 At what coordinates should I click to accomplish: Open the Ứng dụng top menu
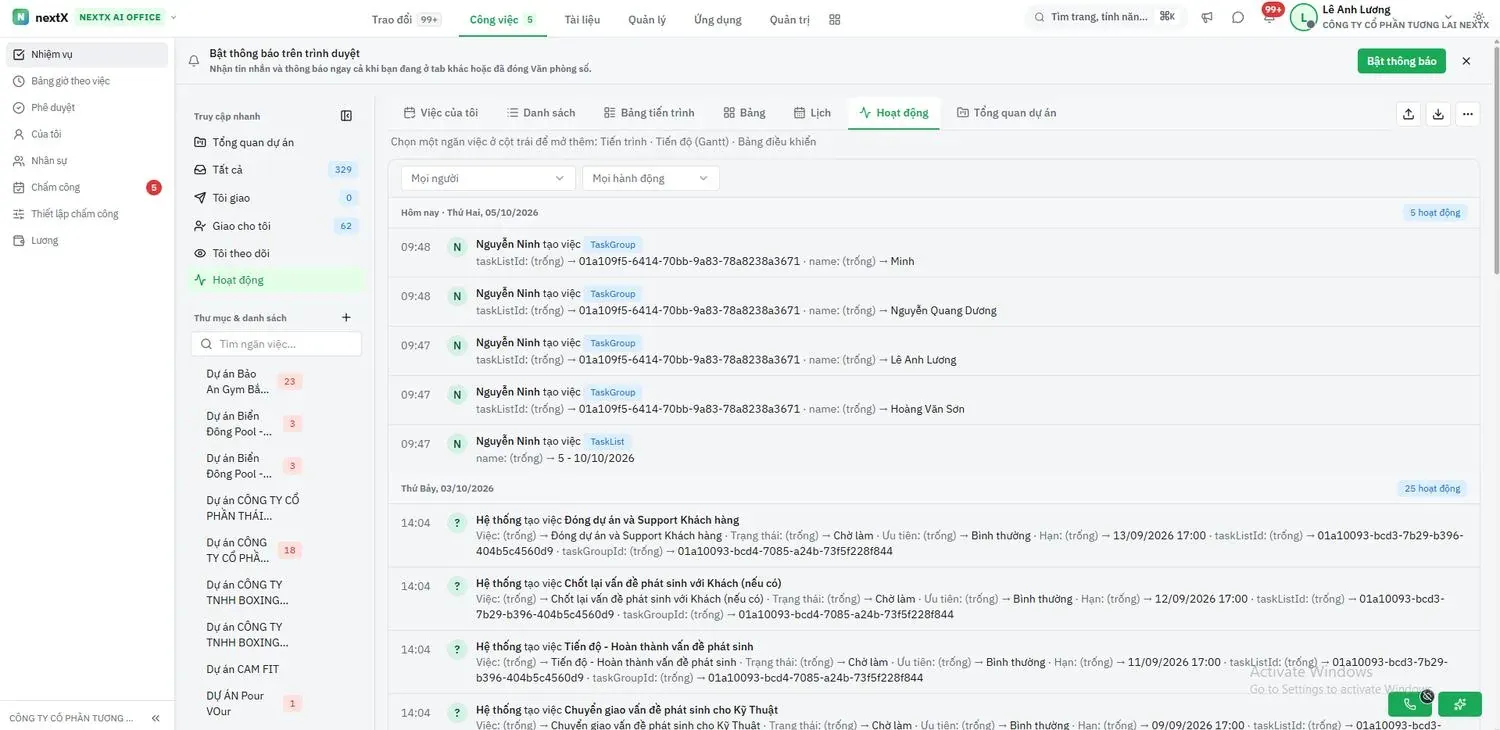coord(718,19)
